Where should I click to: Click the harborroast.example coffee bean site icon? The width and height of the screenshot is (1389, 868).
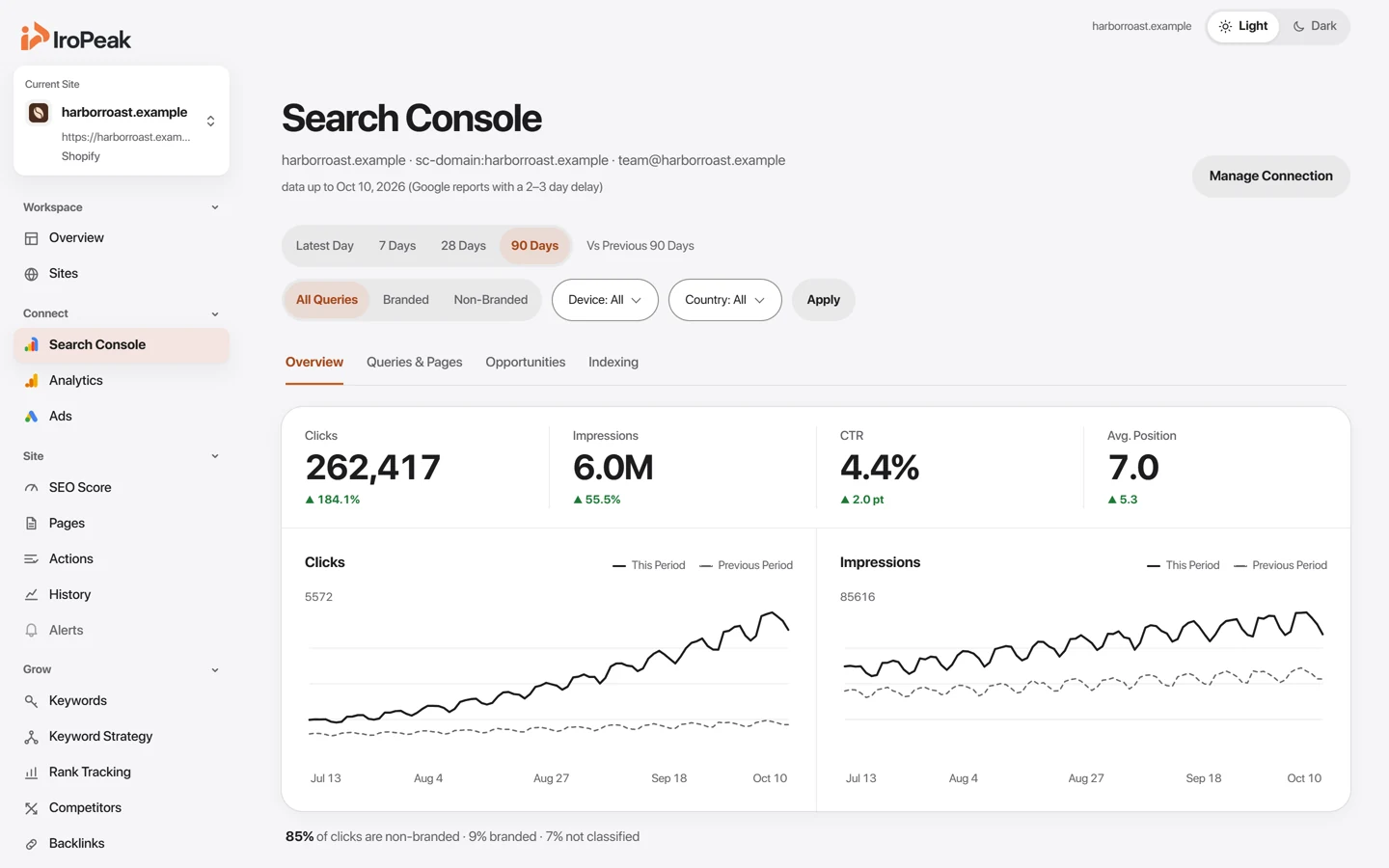tap(39, 113)
